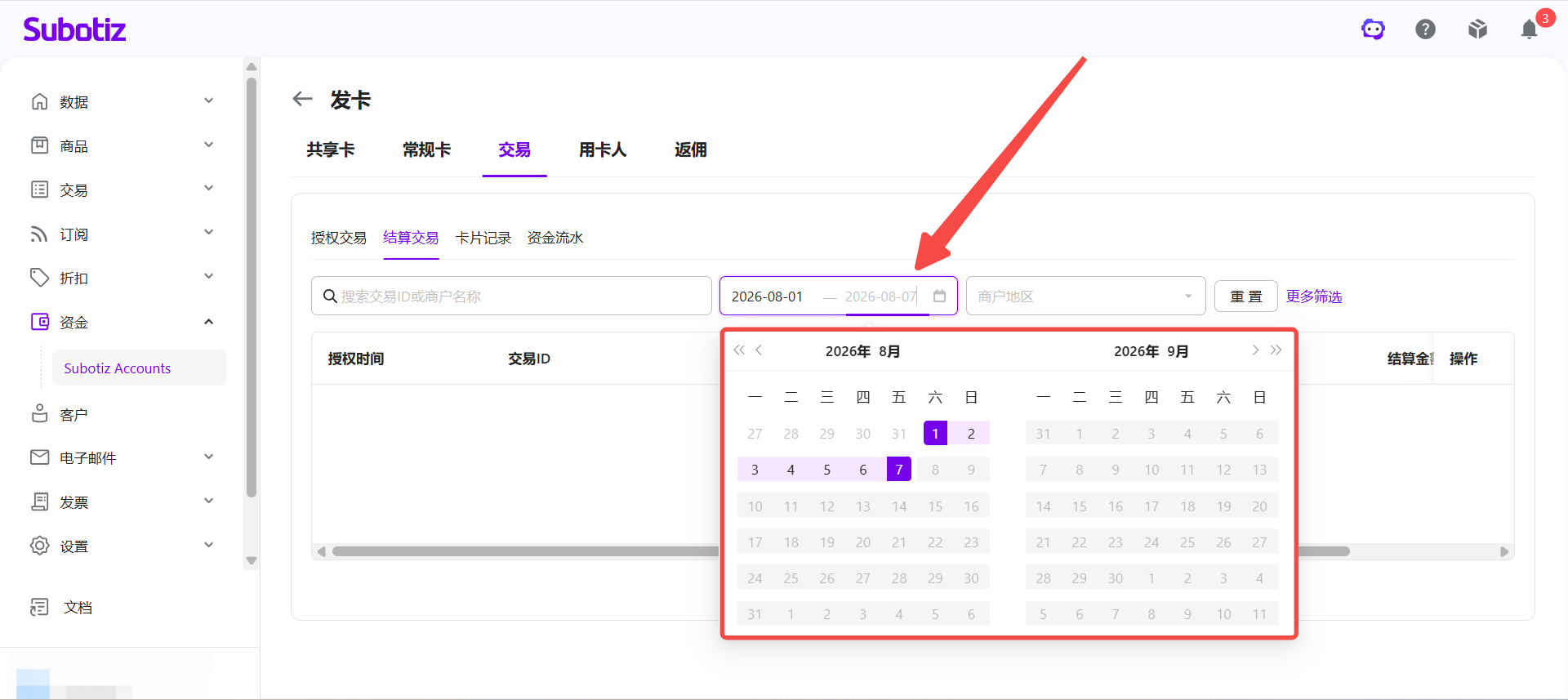Open the 更多筛选 more filters link
Screen dimensions: 1568x700
pyautogui.click(x=1314, y=296)
